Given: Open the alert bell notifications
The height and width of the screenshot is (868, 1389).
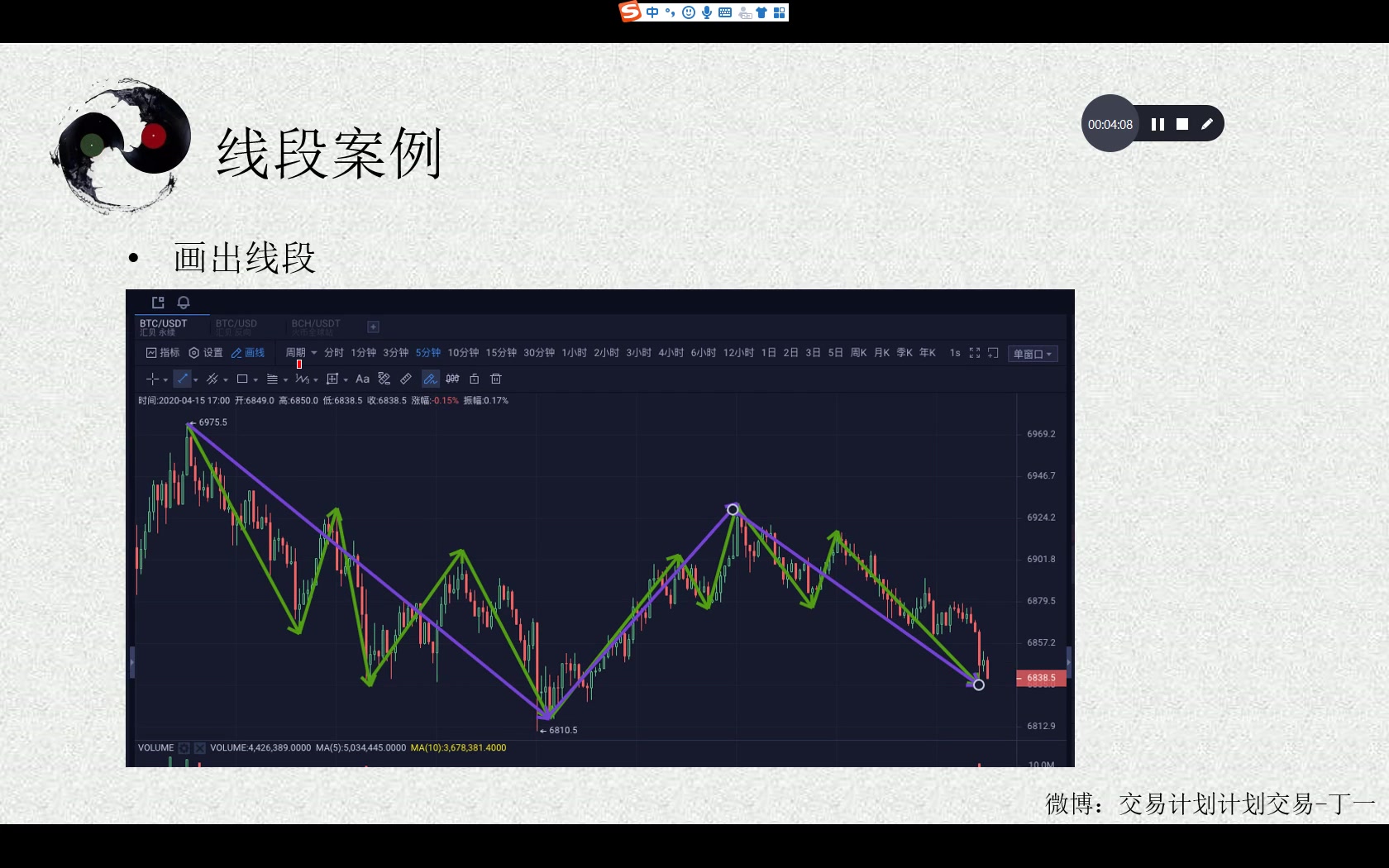Looking at the screenshot, I should pos(184,303).
